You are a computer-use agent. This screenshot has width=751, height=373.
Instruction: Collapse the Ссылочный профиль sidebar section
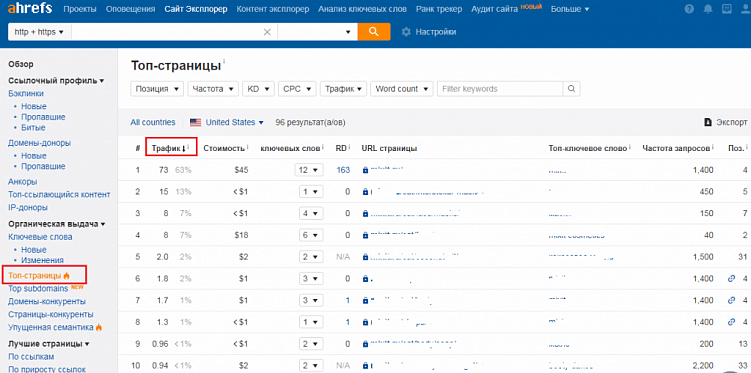pos(56,80)
